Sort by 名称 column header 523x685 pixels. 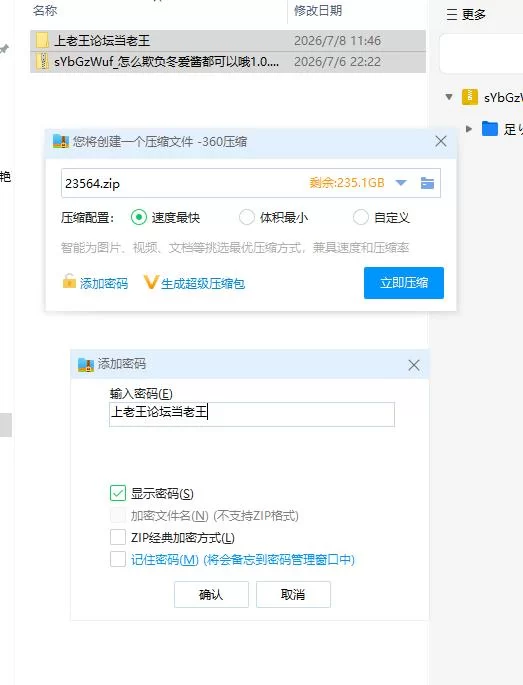click(45, 10)
